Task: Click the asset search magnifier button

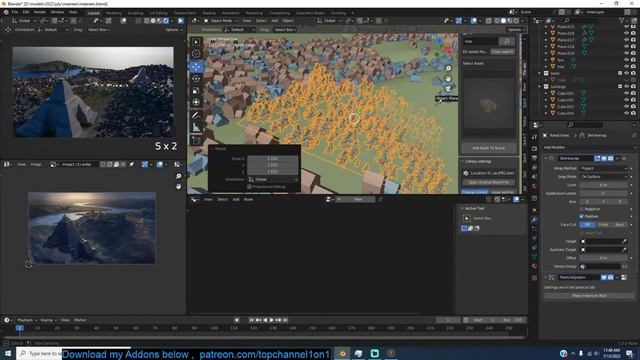Action: point(507,41)
